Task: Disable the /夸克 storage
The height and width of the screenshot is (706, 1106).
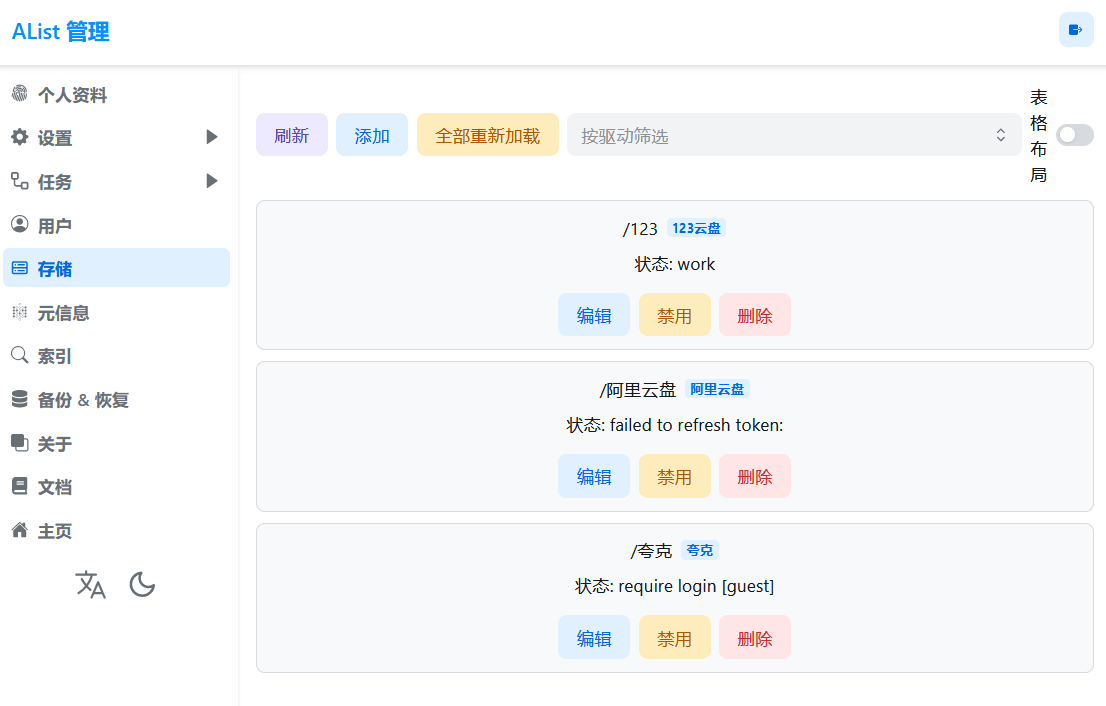Action: point(674,637)
